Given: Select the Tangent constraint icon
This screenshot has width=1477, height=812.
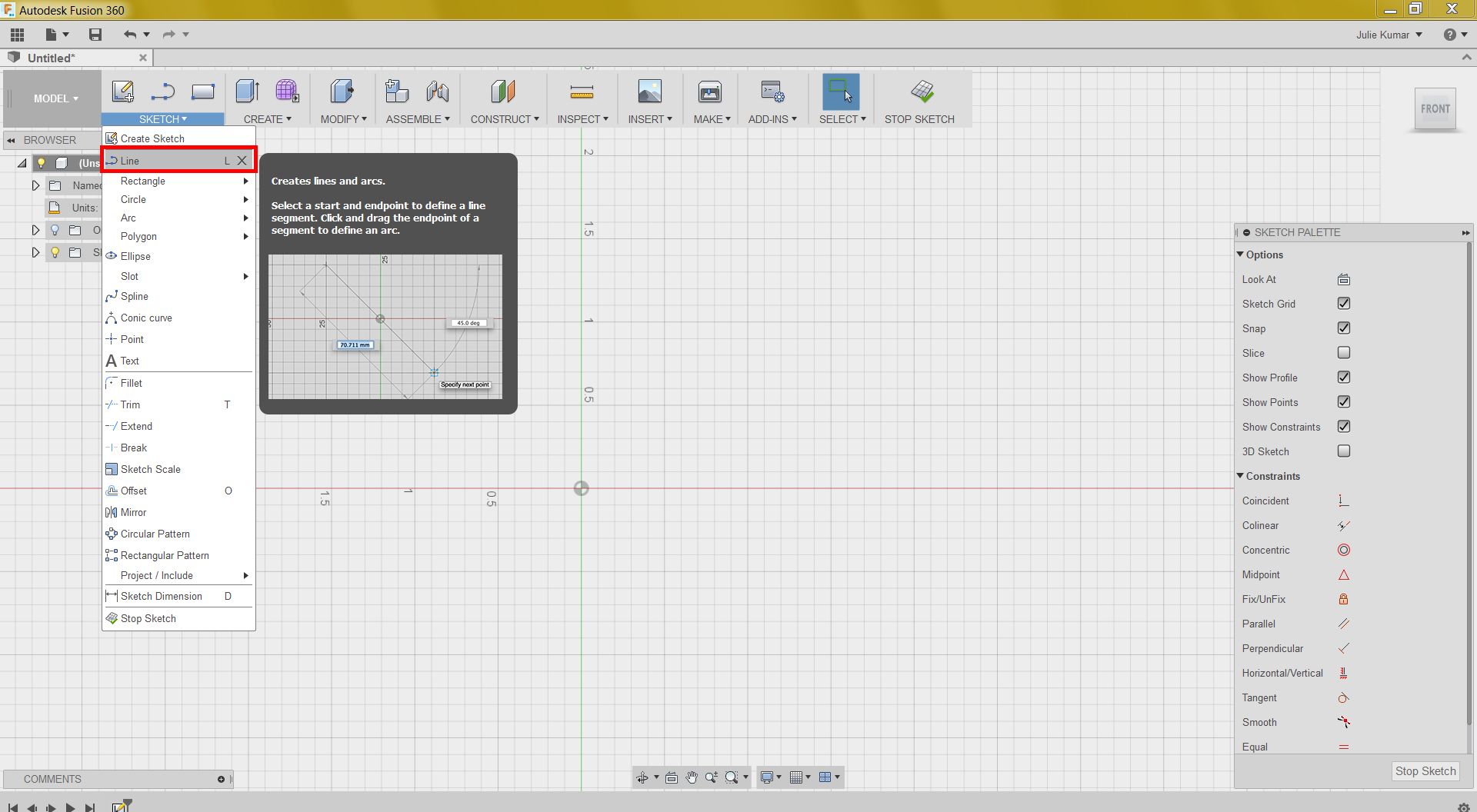Looking at the screenshot, I should (1343, 697).
